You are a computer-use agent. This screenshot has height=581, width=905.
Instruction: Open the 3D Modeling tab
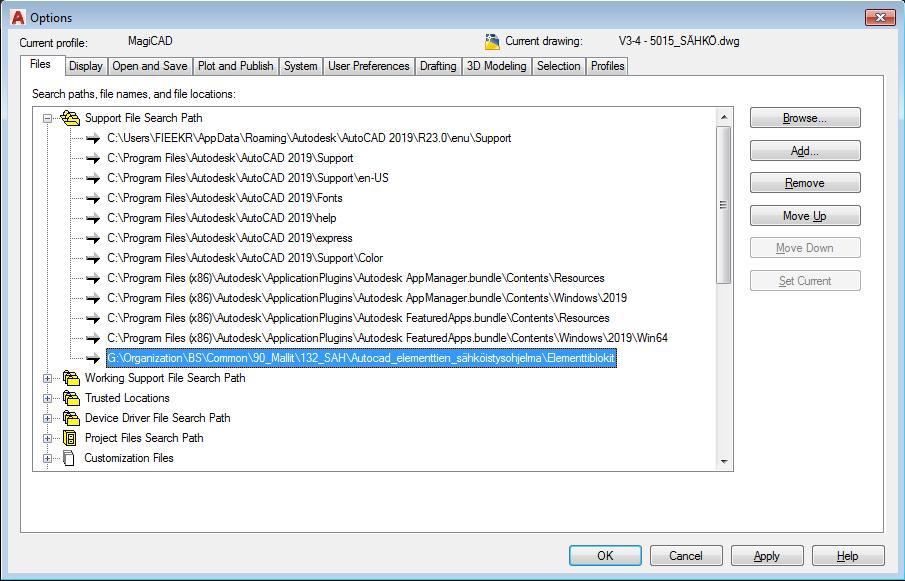(496, 66)
